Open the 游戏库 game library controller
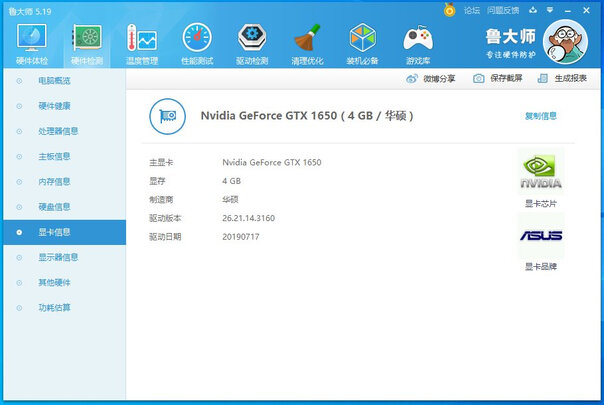Screen dimensions: 604x405 coord(417,42)
